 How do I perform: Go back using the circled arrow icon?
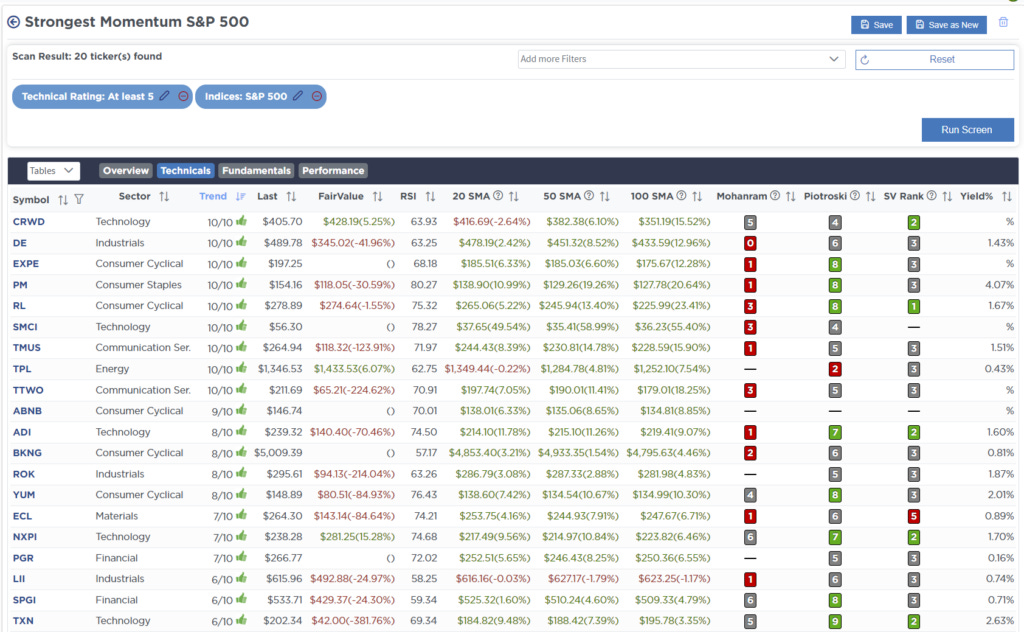pos(13,22)
